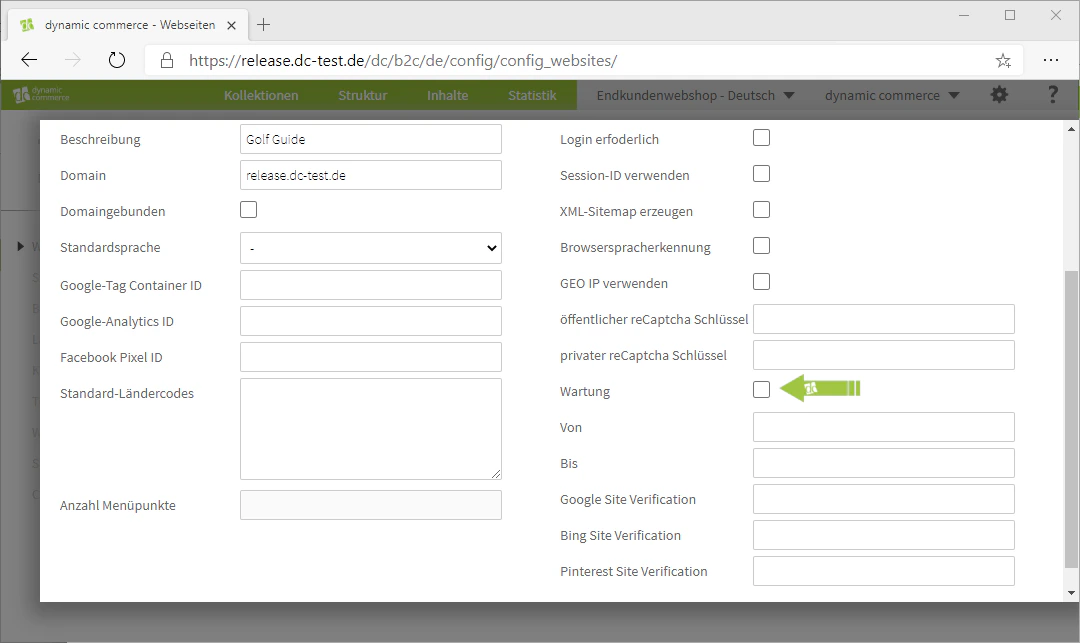
Task: Click the Bing Site Verification field
Action: click(x=884, y=535)
